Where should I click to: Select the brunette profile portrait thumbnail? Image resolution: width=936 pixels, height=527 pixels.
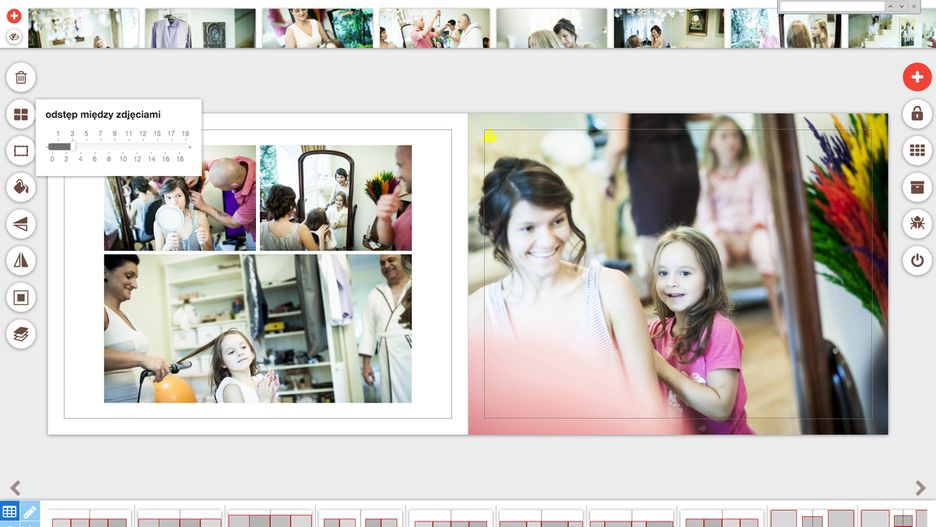552,28
